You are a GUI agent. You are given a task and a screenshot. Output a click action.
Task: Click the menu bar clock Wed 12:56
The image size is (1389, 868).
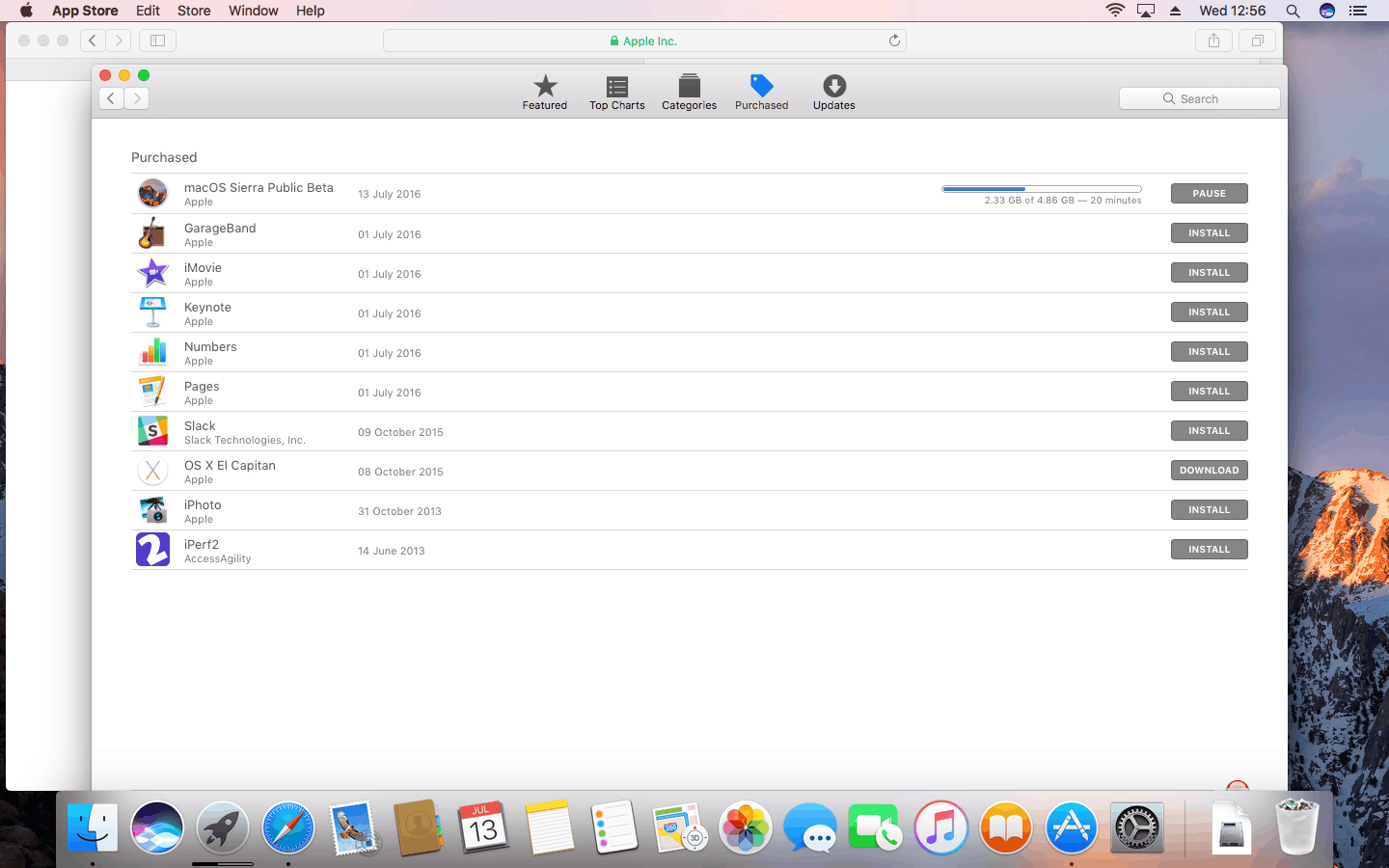click(1232, 11)
